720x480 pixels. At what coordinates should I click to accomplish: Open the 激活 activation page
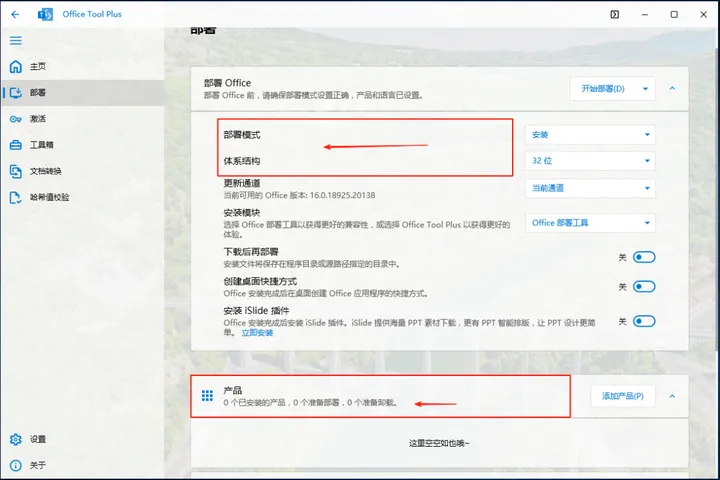pyautogui.click(x=83, y=119)
